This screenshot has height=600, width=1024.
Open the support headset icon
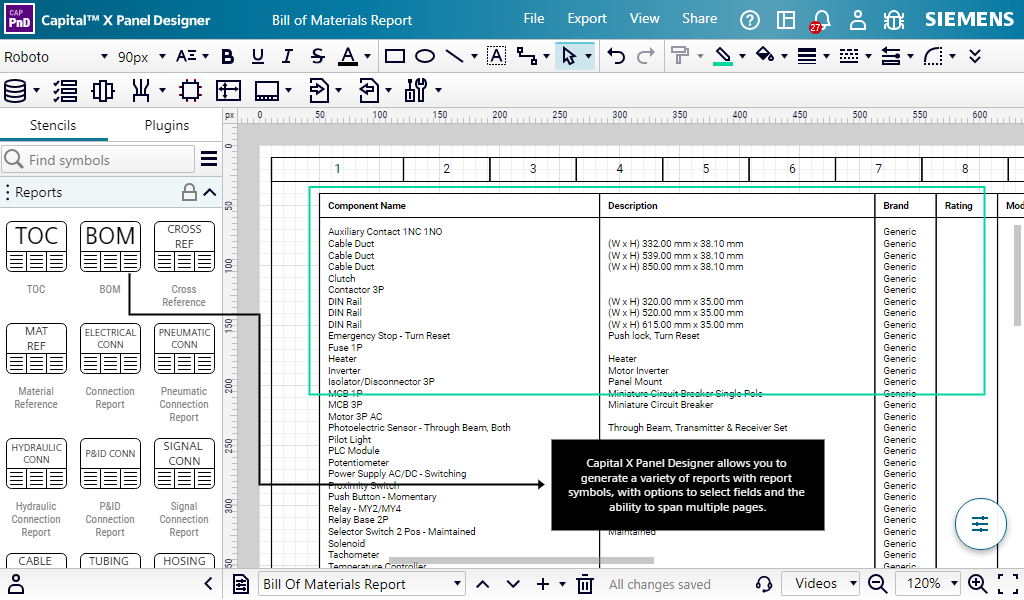(x=763, y=584)
